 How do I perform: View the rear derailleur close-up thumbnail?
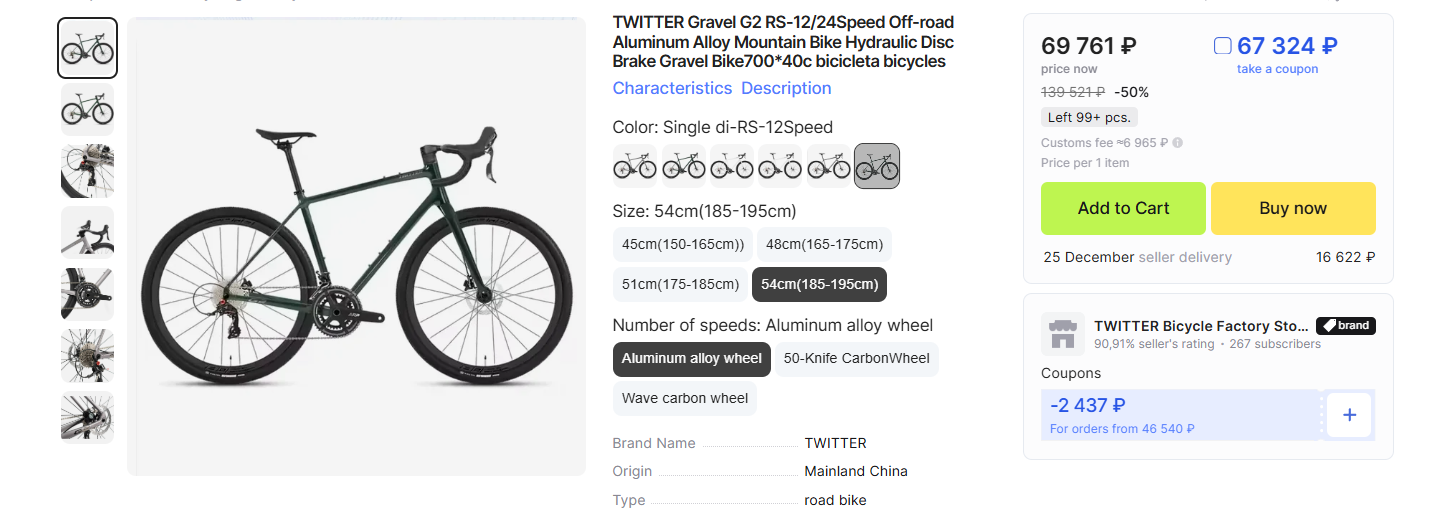tap(87, 171)
